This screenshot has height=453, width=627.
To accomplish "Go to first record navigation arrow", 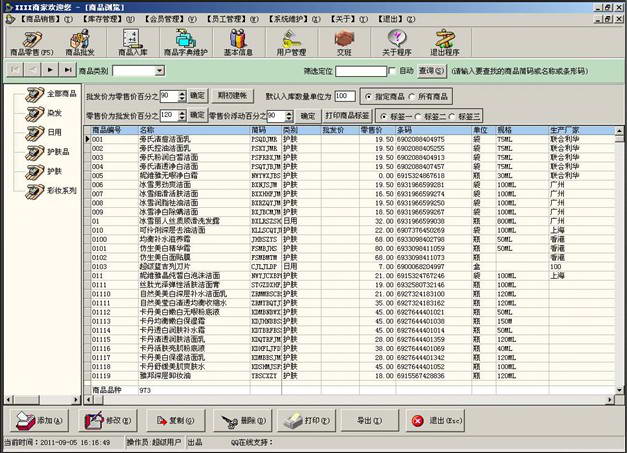I will (x=15, y=70).
